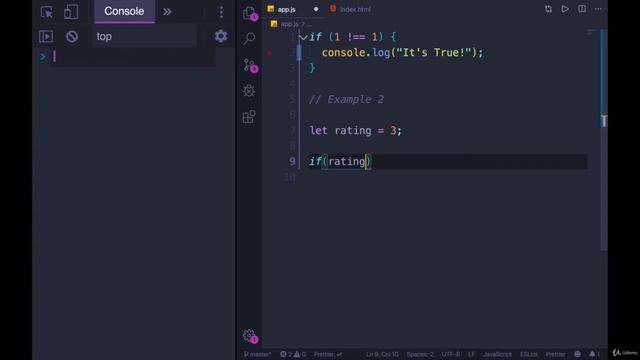Open changes compare icon in editor toolbar

point(548,9)
